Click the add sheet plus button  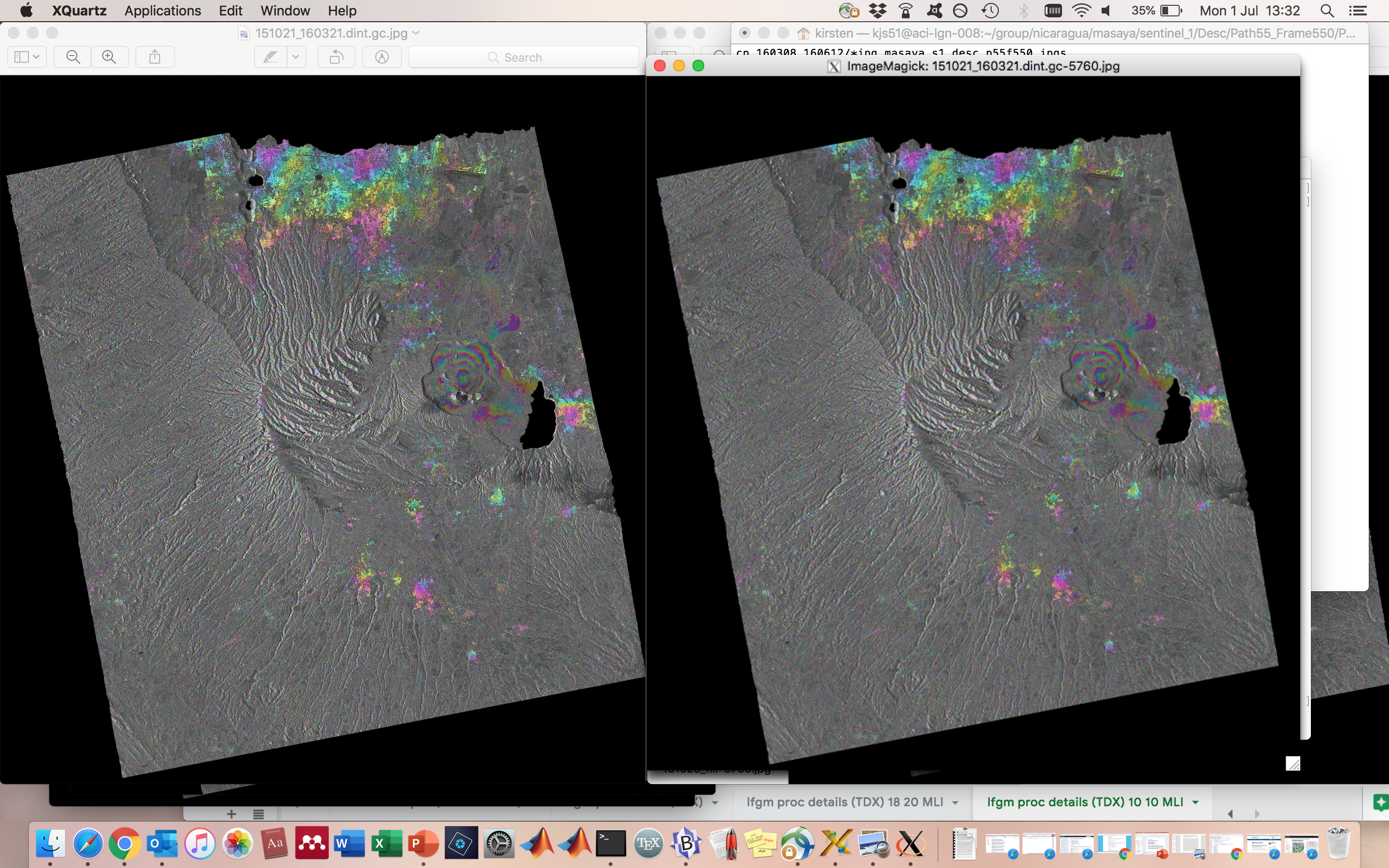(x=231, y=814)
